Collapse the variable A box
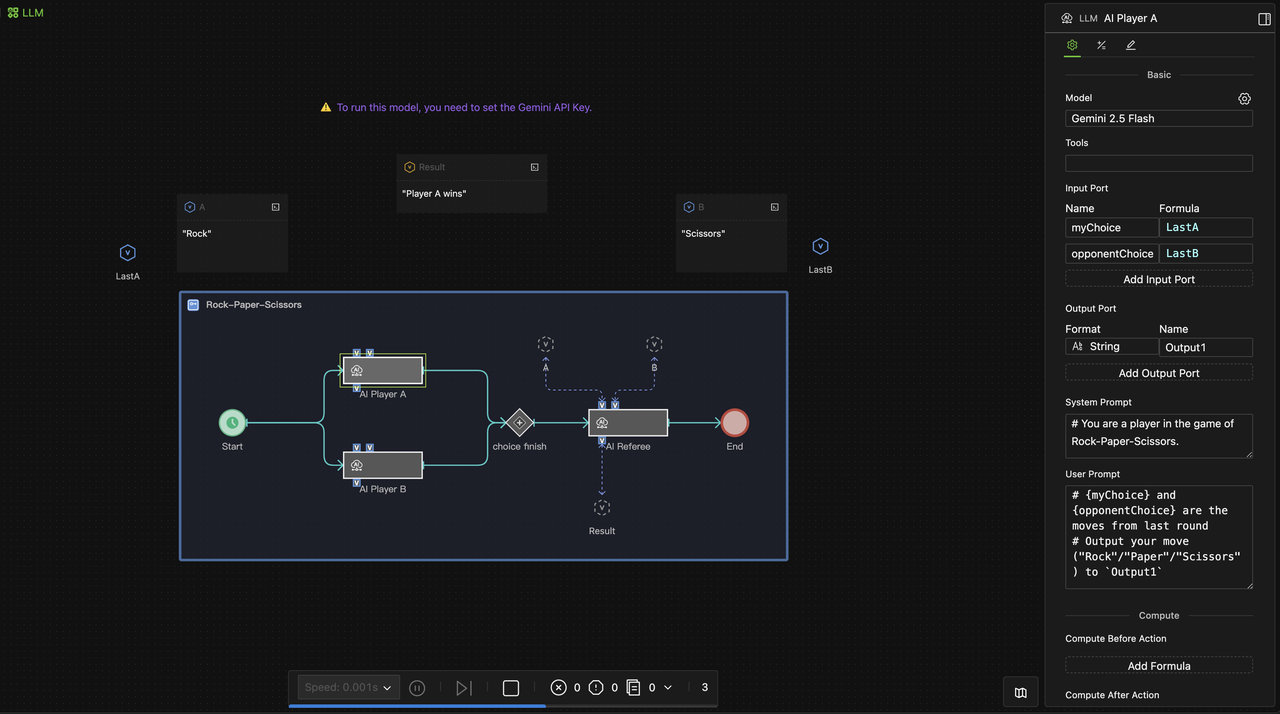The width and height of the screenshot is (1280, 714). click(275, 207)
